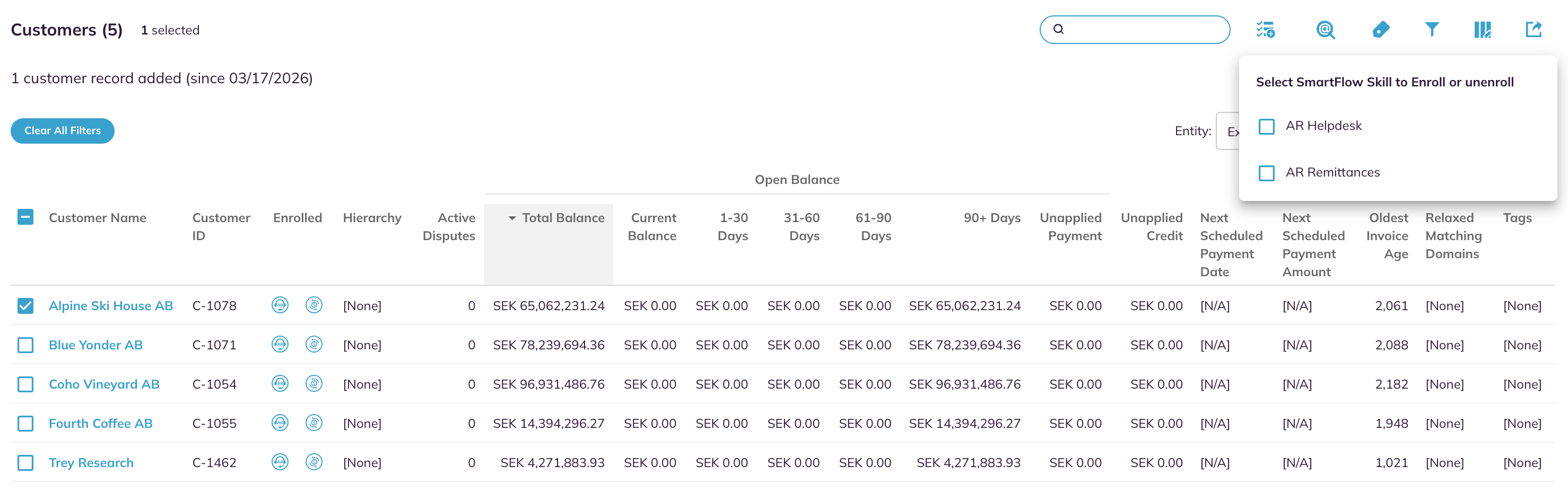Sort by Oldest Invoice Age column header
Viewport: 1568px width, 492px height.
click(x=1387, y=235)
